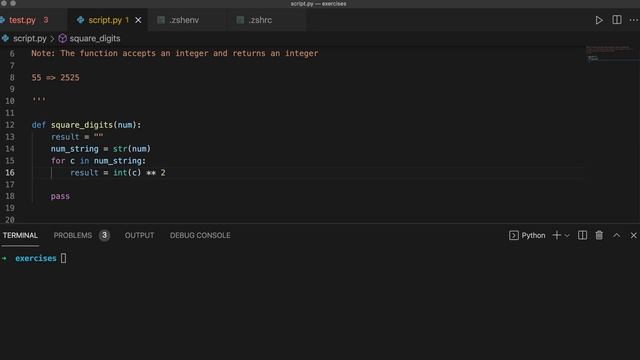The width and height of the screenshot is (640, 360).
Task: Click the test.py tab error count 3
Action: tap(46, 20)
